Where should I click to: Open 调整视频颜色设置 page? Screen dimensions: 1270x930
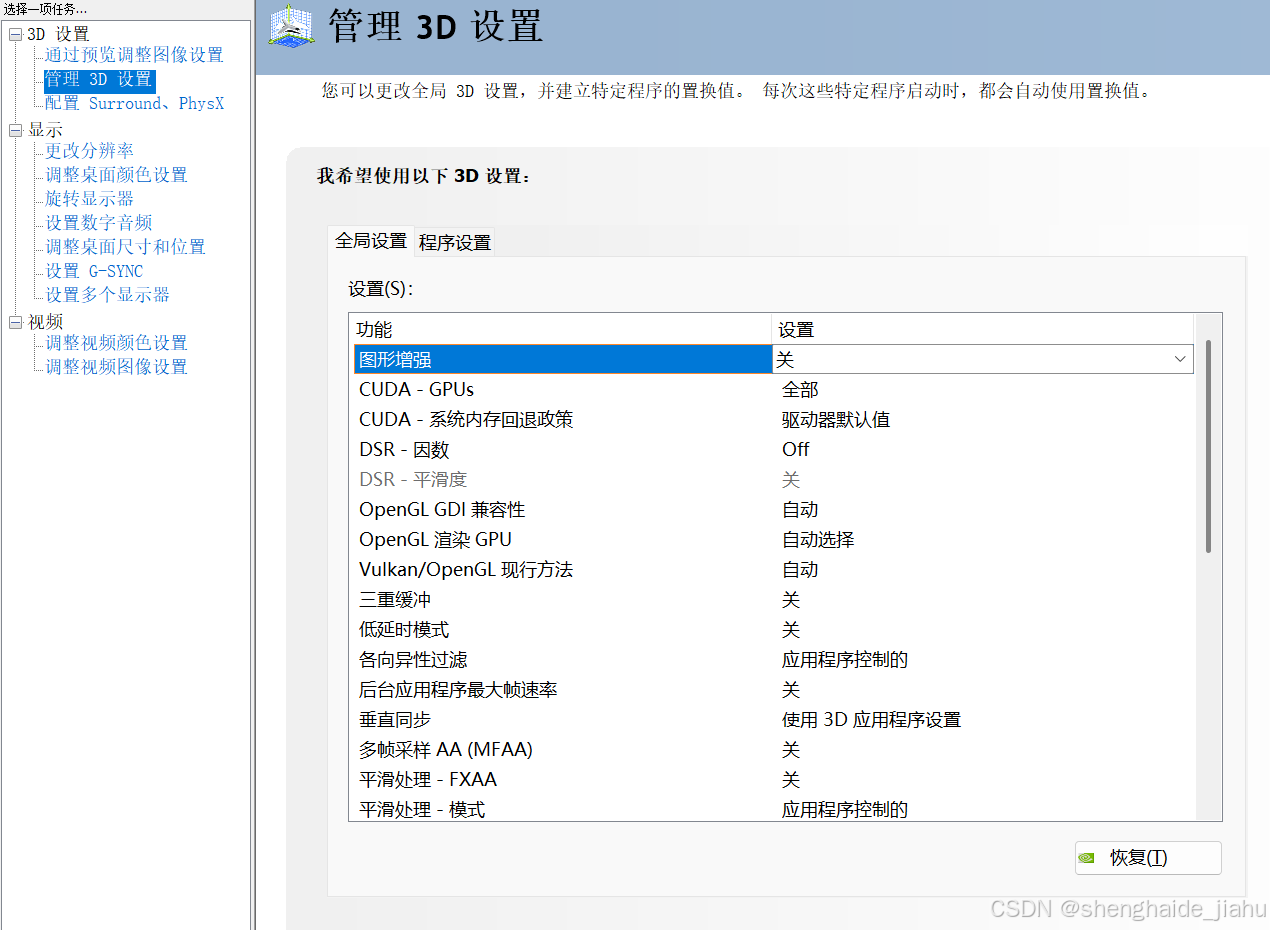click(116, 343)
